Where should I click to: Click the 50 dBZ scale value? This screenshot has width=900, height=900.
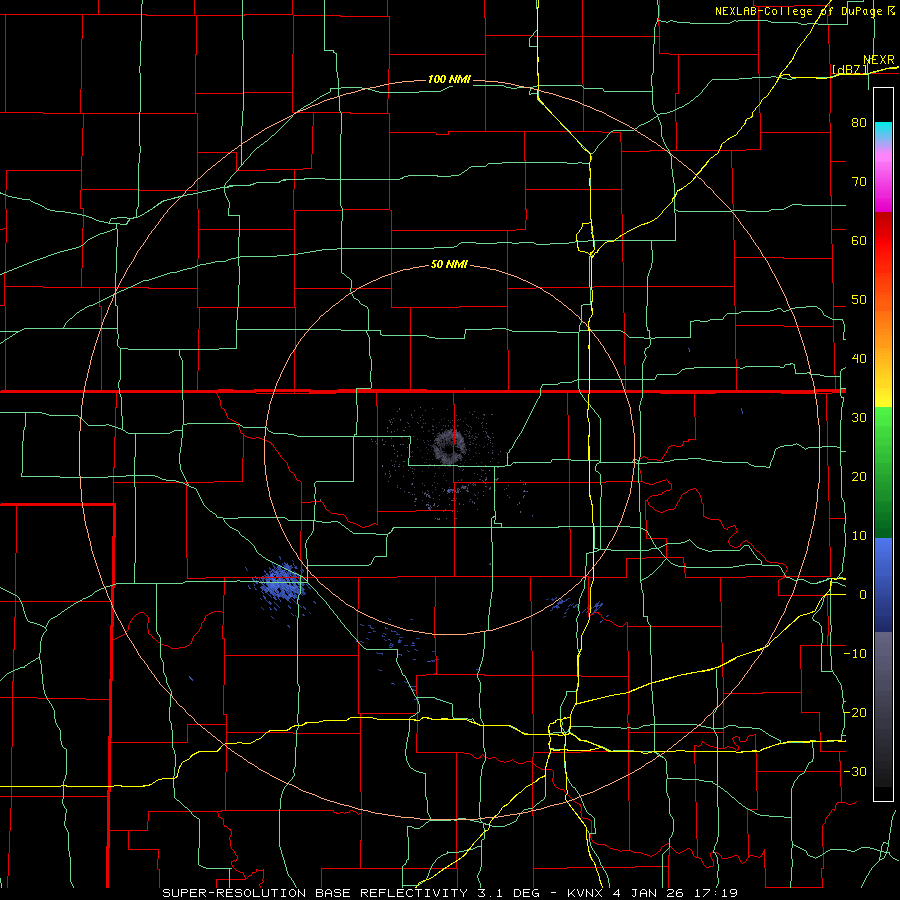pyautogui.click(x=859, y=300)
